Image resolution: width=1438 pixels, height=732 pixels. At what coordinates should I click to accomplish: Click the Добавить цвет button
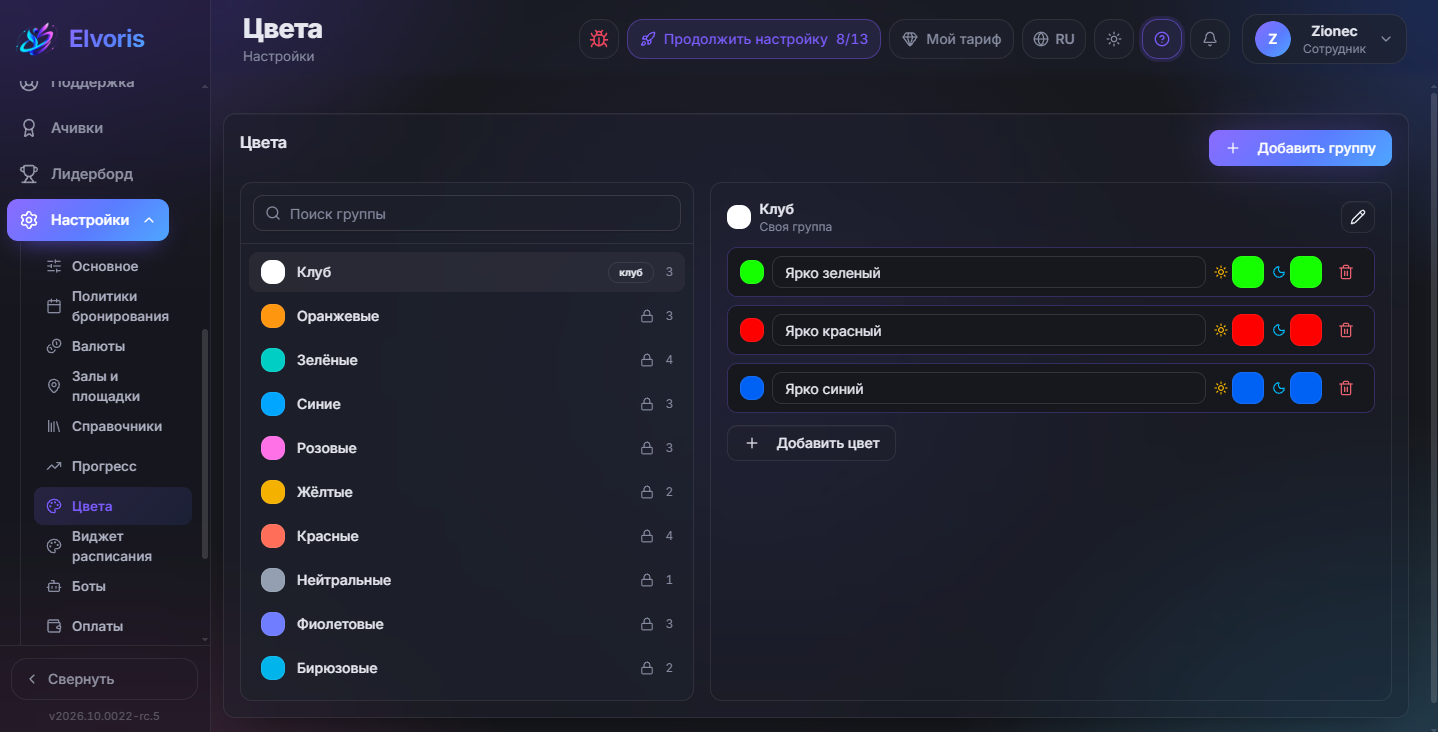811,443
